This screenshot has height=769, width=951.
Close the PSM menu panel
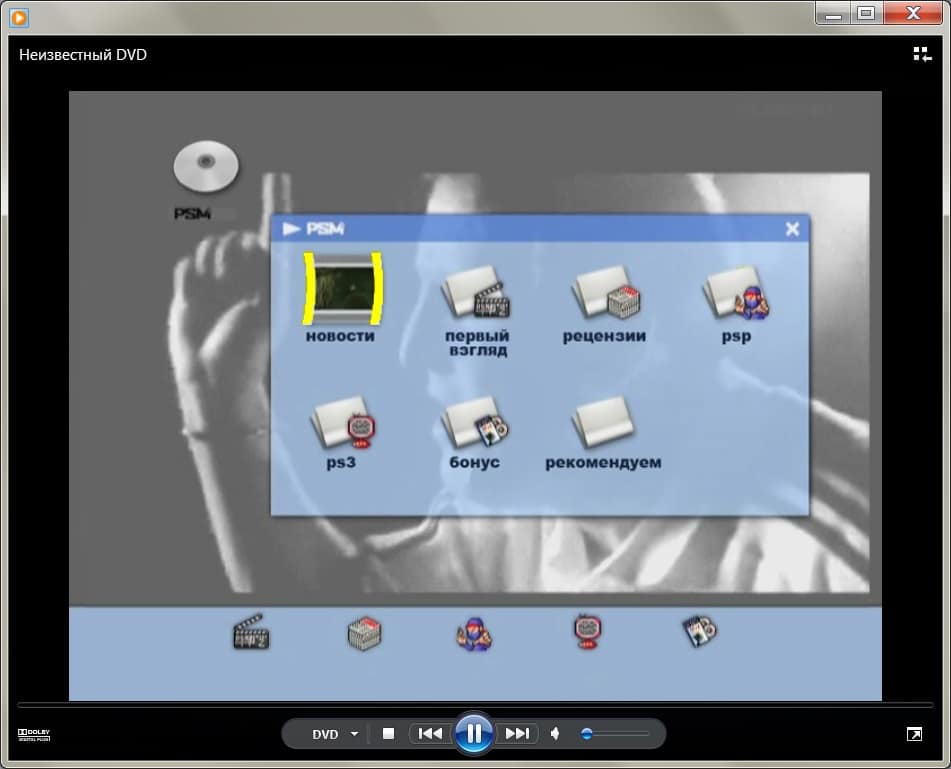click(x=792, y=229)
